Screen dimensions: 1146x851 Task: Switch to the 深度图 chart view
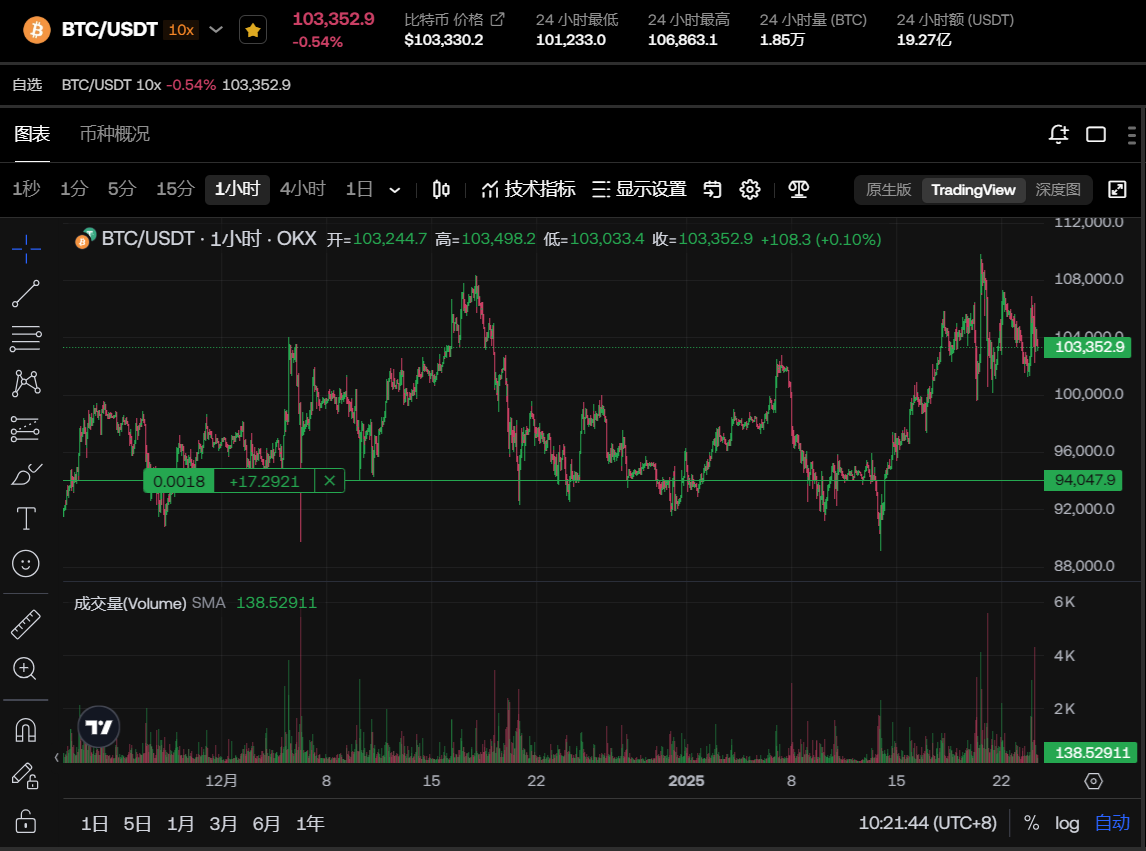(x=1058, y=190)
